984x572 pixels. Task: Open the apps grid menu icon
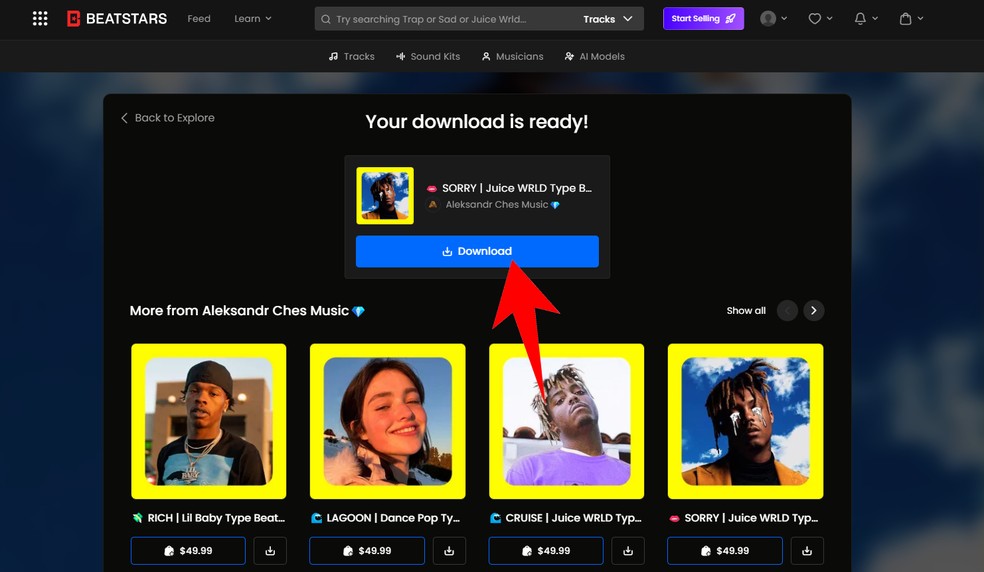[x=40, y=19]
